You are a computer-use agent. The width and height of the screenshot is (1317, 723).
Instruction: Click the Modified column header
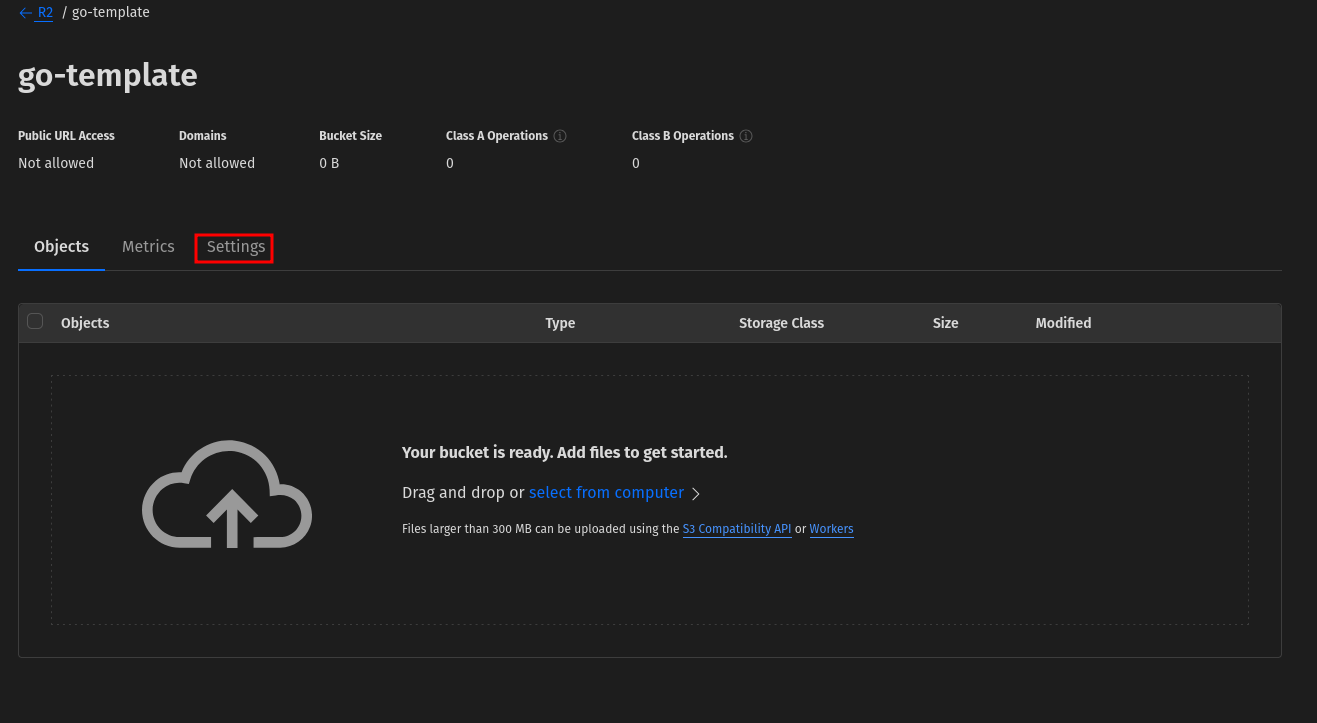[1063, 323]
